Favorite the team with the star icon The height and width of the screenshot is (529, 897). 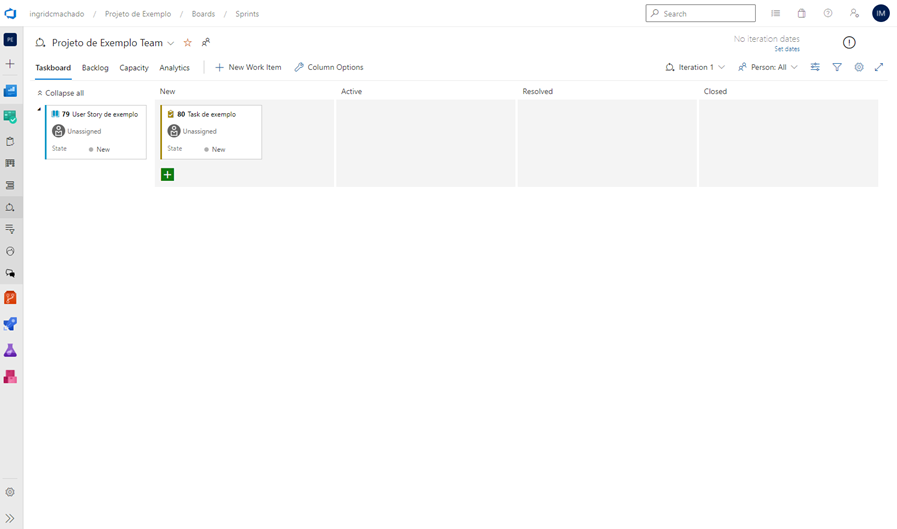click(x=188, y=42)
